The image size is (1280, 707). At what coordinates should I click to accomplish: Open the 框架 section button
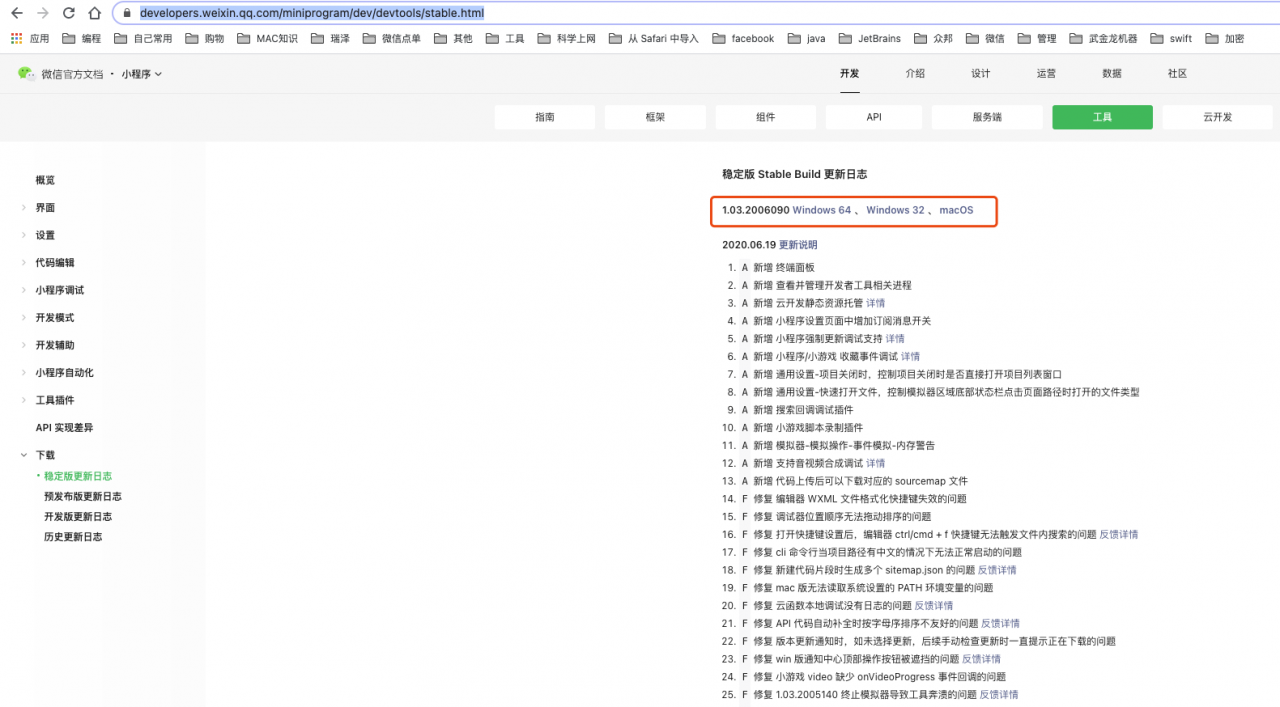click(x=655, y=117)
